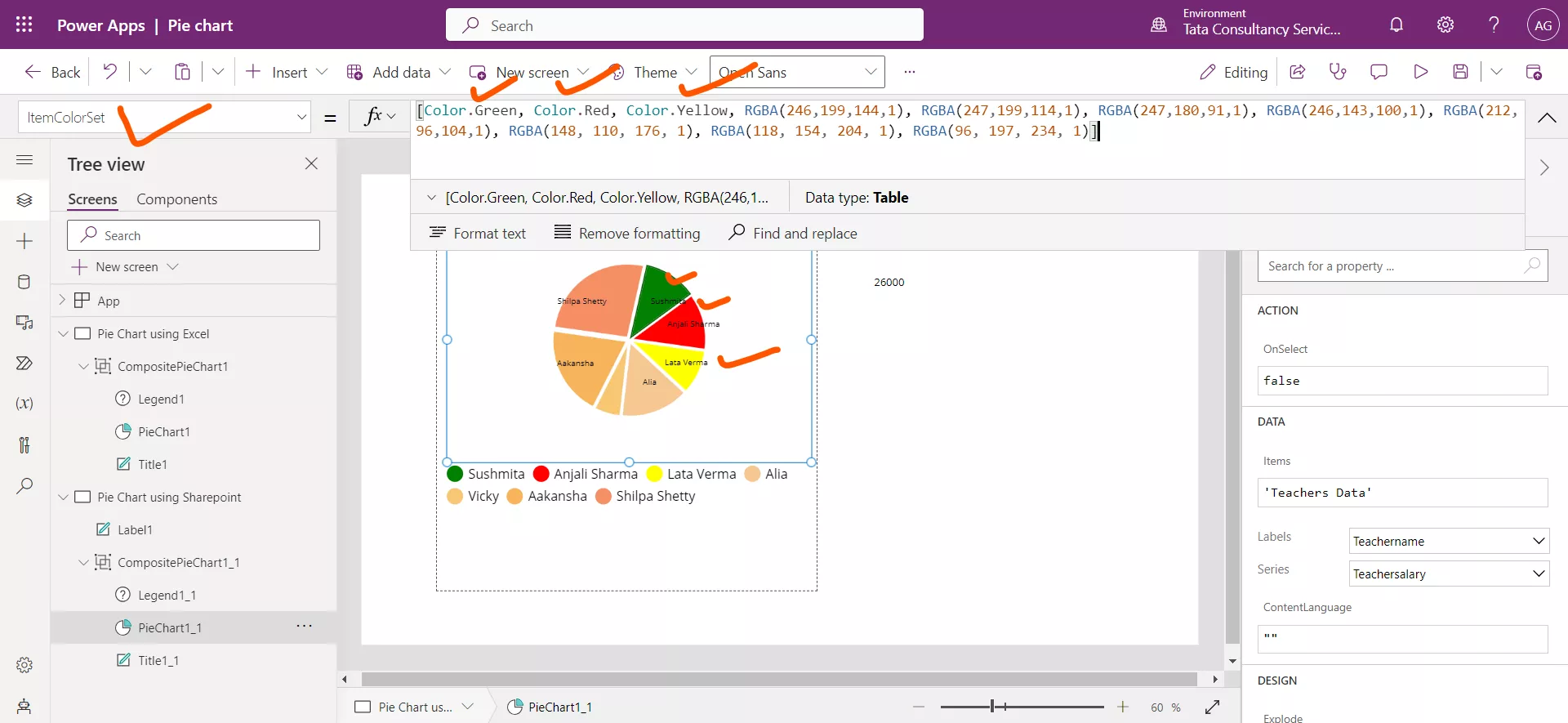Open PieChart1_1 more options ellipsis
This screenshot has width=1568, height=723.
304,627
